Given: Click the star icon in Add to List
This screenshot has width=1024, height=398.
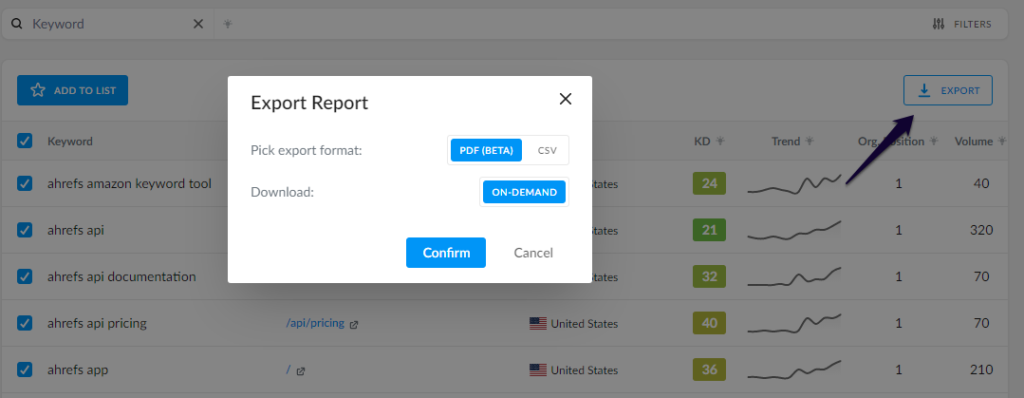Looking at the screenshot, I should [x=38, y=90].
